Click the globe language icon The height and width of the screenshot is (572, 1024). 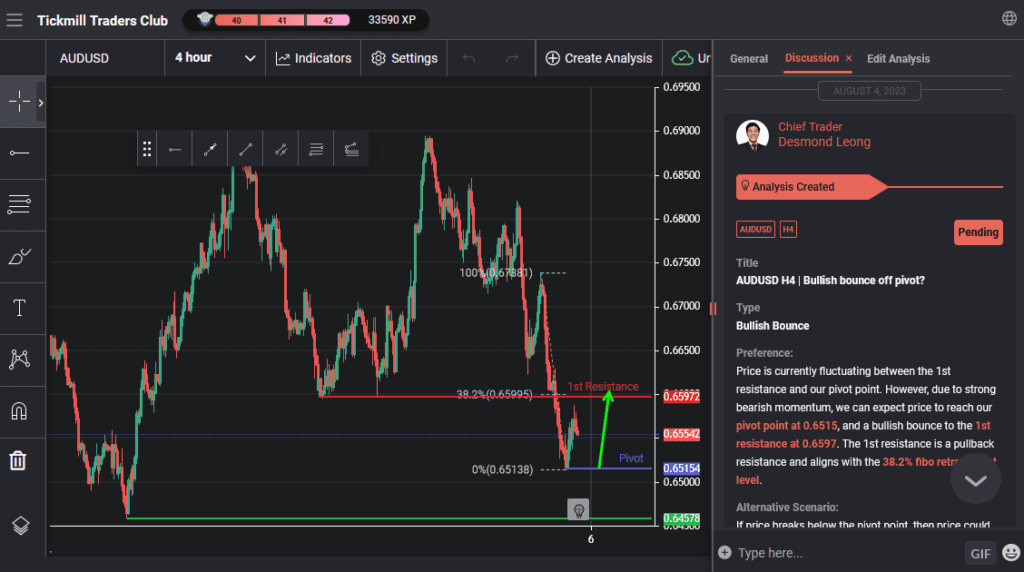point(1008,19)
